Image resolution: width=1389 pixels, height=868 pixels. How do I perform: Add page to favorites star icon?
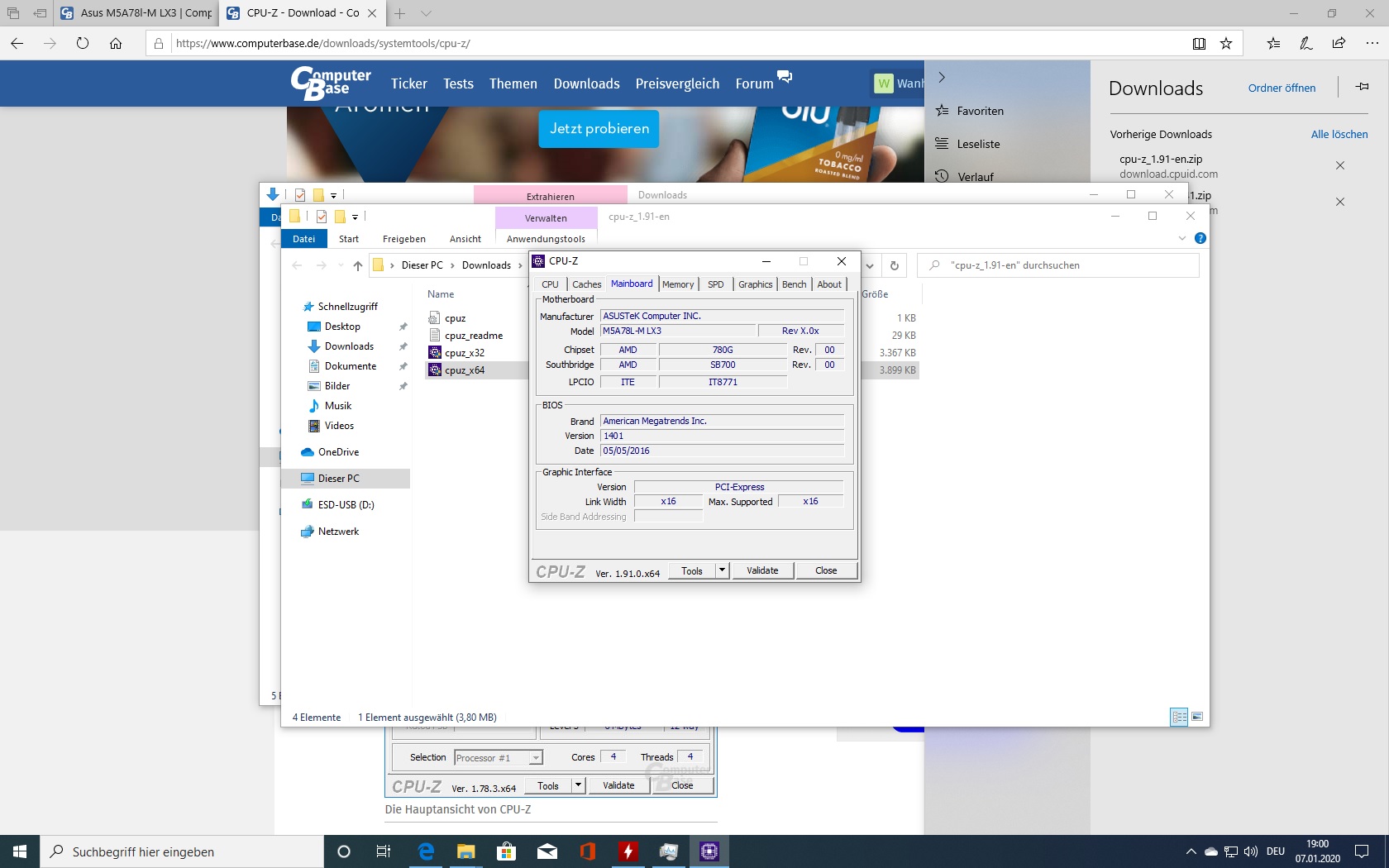[x=1226, y=43]
